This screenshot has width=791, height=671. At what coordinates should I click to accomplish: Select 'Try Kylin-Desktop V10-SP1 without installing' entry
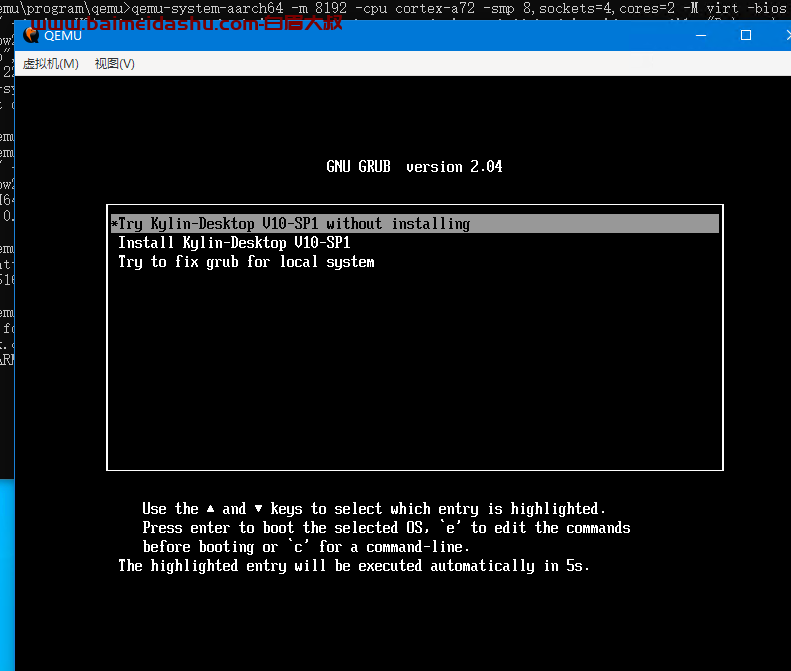tap(294, 224)
